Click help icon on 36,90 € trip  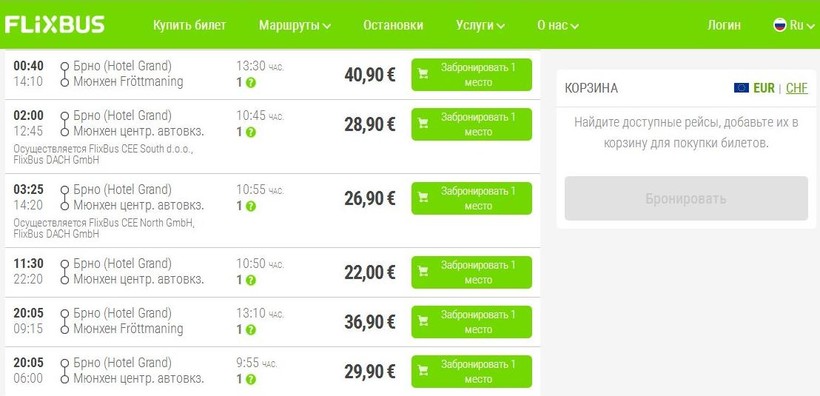click(251, 330)
